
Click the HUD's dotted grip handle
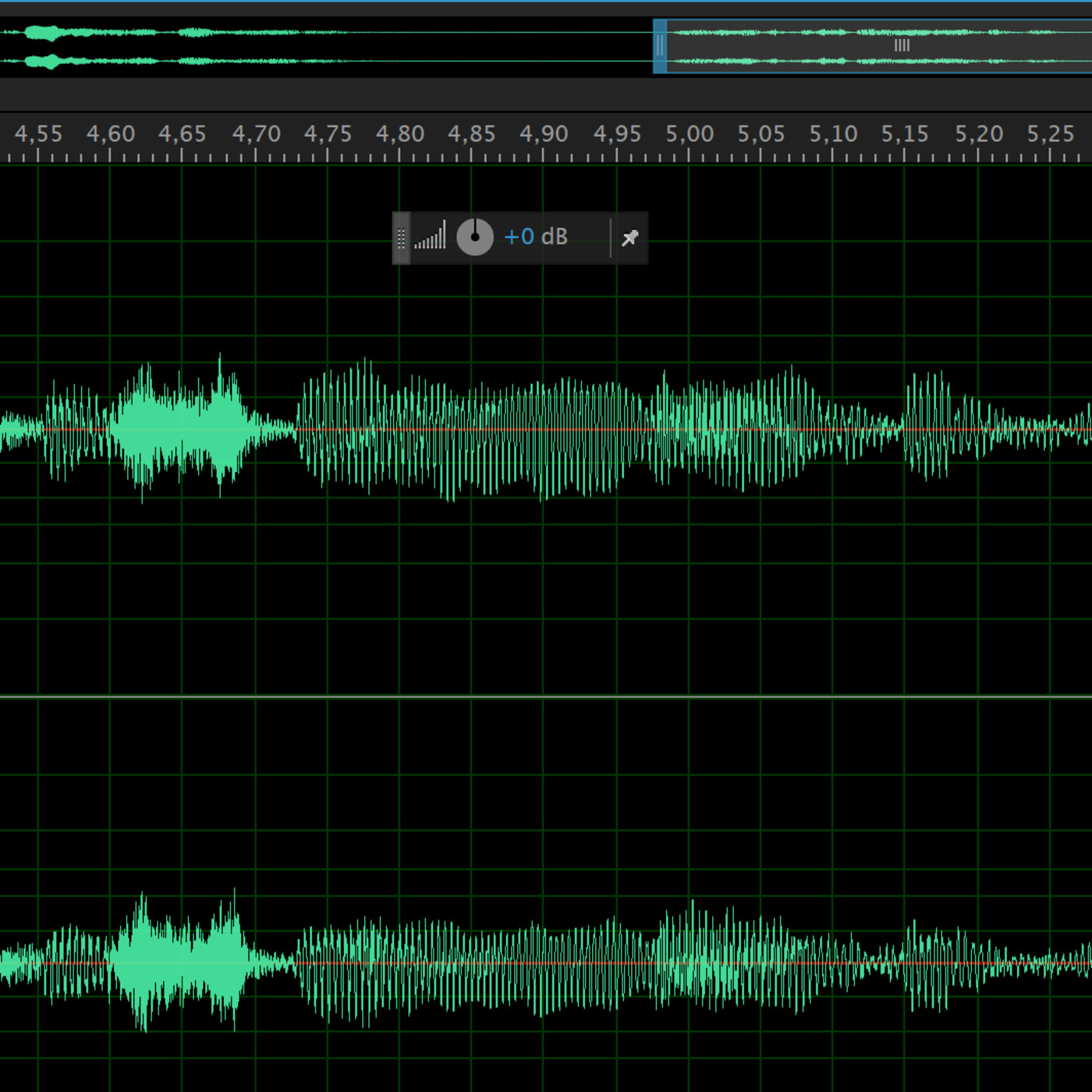tap(401, 238)
